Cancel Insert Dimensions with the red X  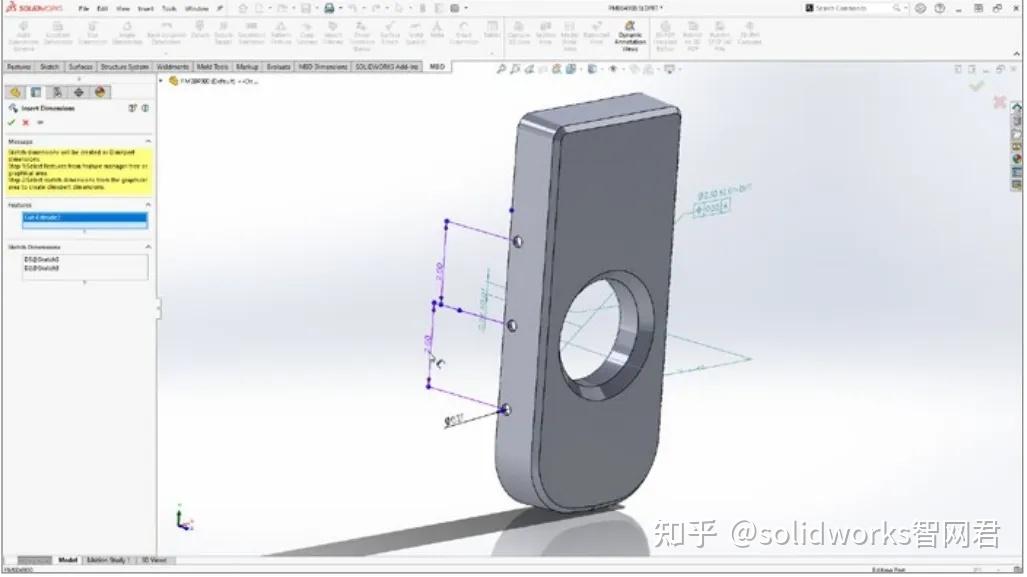point(26,123)
